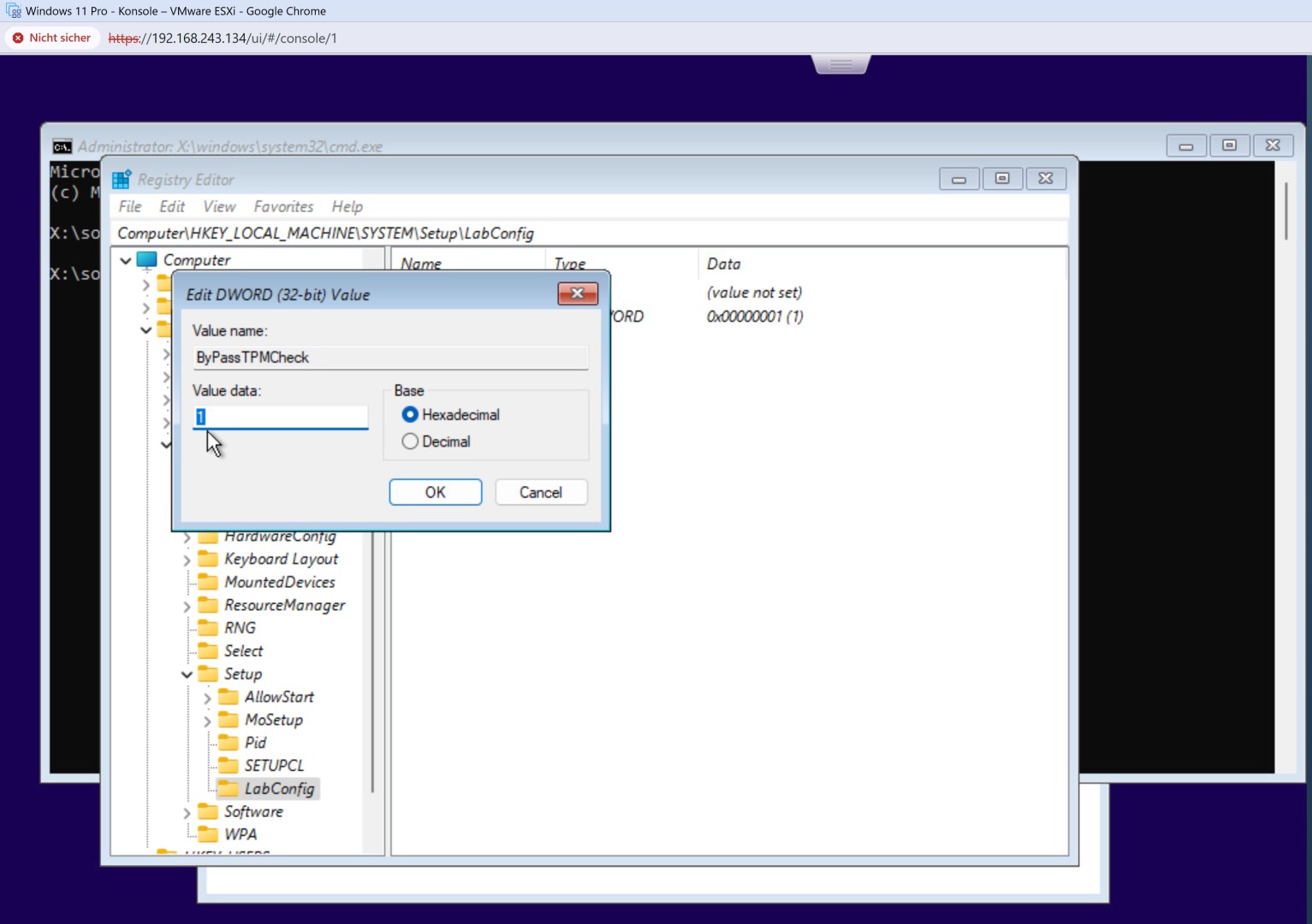Click the Keyboard Layout folder icon
This screenshot has height=924, width=1312.
(x=208, y=559)
